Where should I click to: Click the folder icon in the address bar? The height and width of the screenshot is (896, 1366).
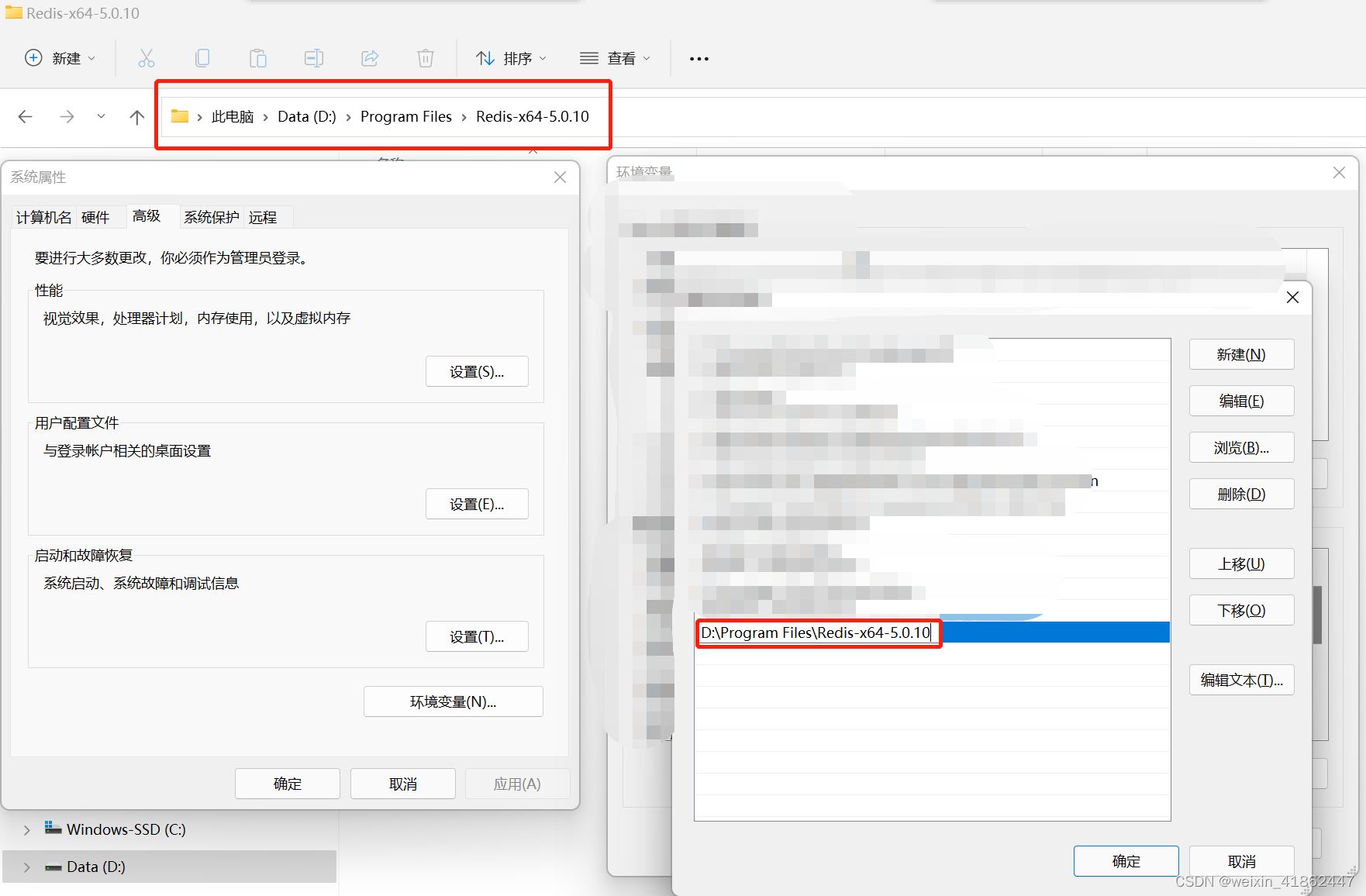(181, 115)
